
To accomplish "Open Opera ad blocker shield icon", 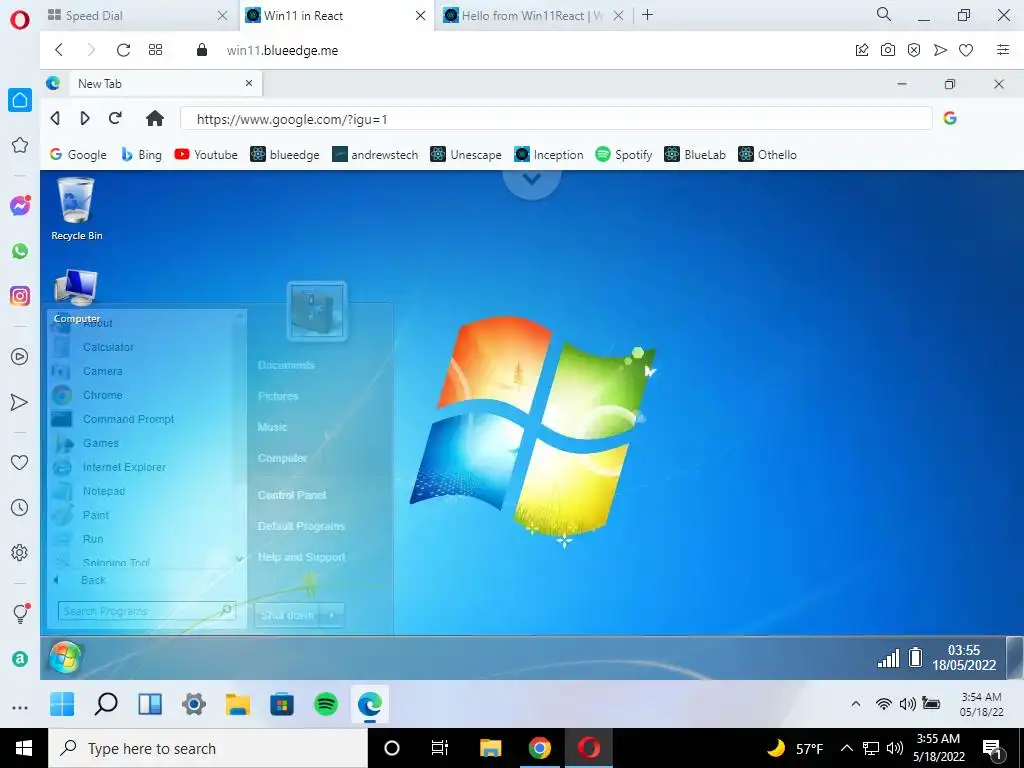I will coord(914,50).
